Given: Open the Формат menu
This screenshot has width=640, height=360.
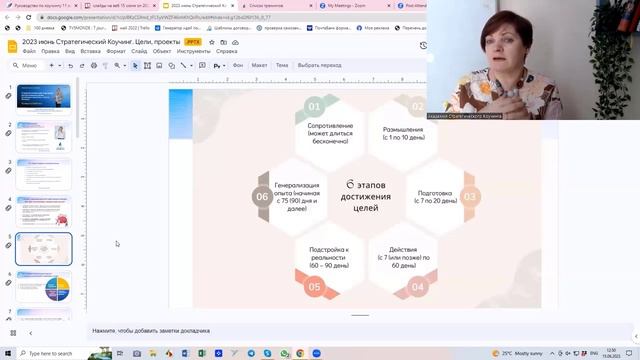Looking at the screenshot, I should 116,51.
